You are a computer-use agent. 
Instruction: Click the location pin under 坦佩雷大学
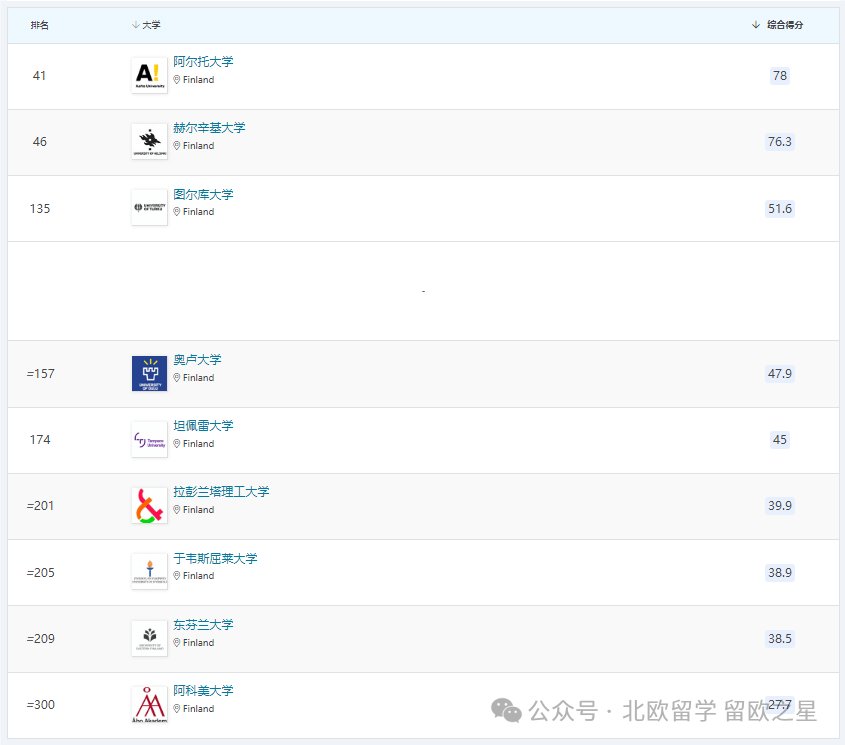[x=177, y=444]
